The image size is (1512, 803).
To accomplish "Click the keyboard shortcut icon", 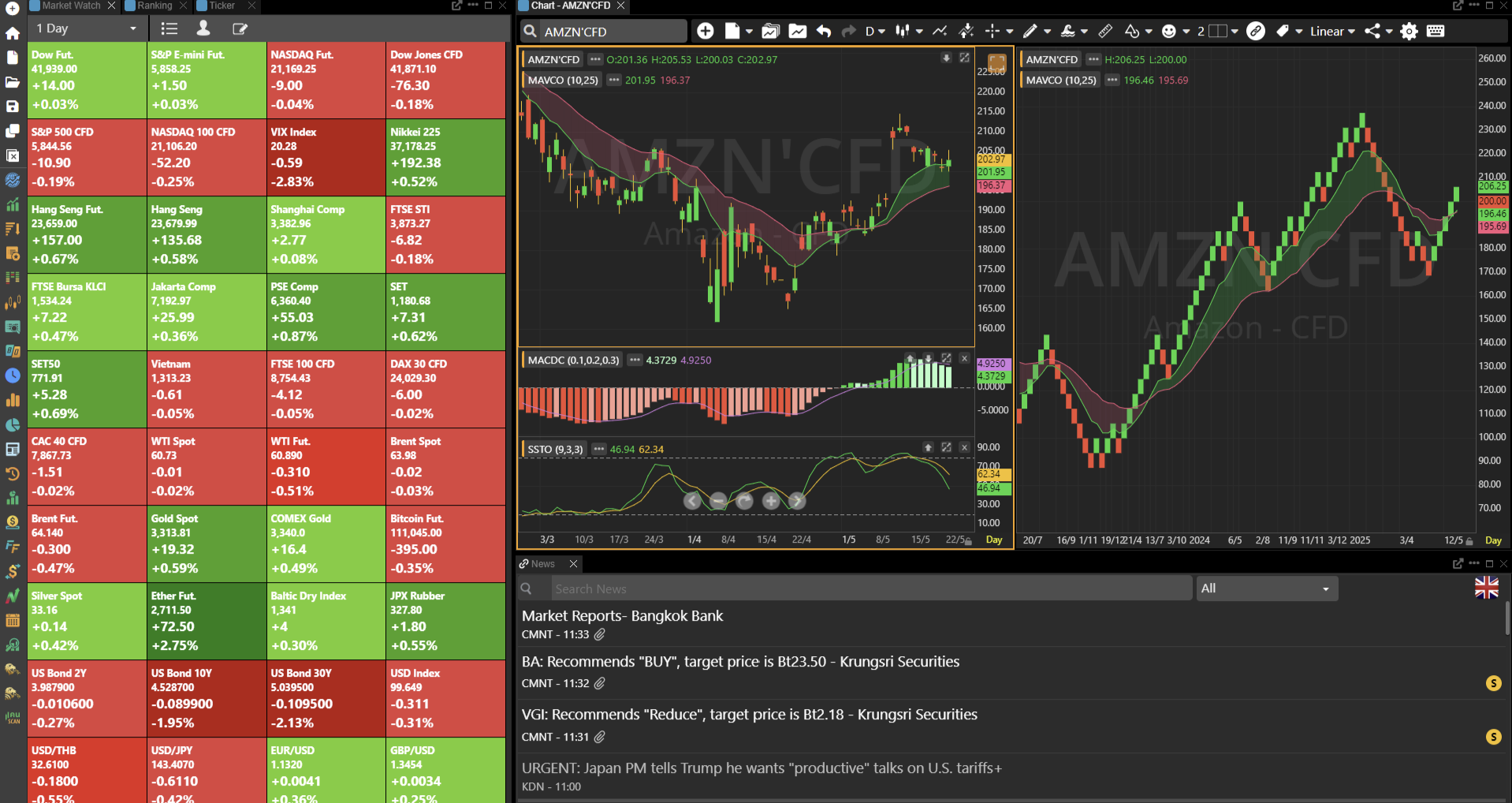I will [x=1436, y=31].
